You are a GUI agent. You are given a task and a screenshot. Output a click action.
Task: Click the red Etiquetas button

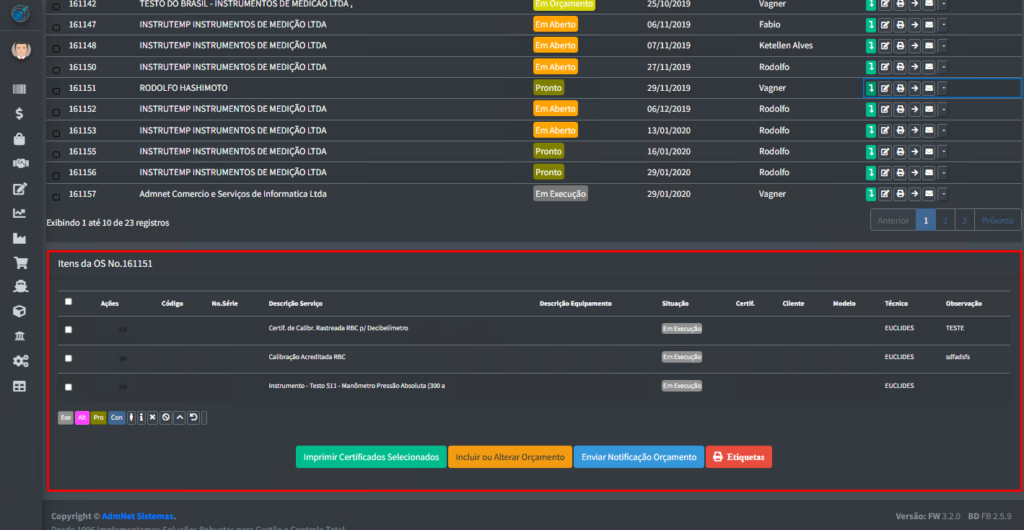(x=739, y=457)
